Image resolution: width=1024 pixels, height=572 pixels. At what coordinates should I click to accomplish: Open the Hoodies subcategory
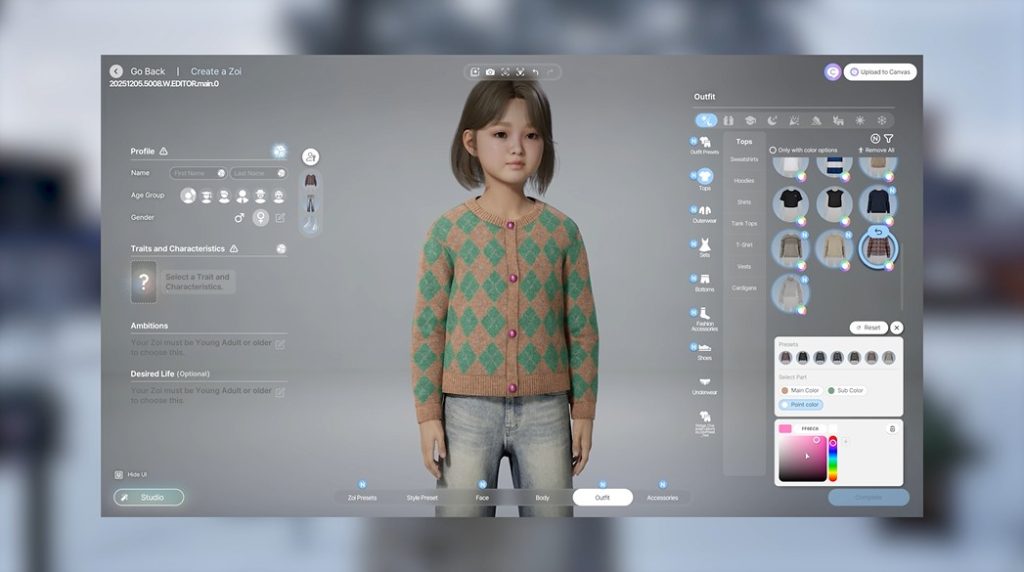tap(744, 181)
